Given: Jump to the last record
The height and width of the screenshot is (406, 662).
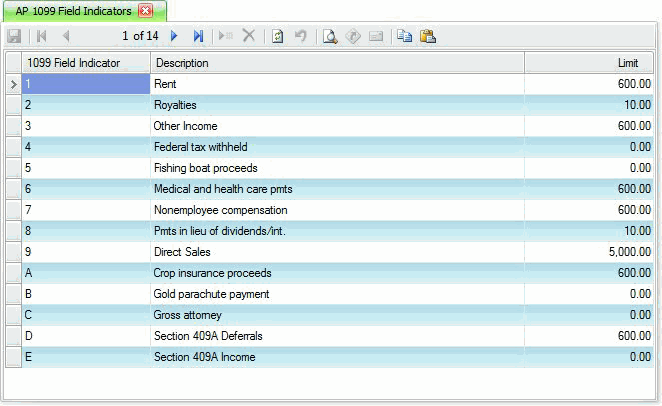Looking at the screenshot, I should pos(198,36).
